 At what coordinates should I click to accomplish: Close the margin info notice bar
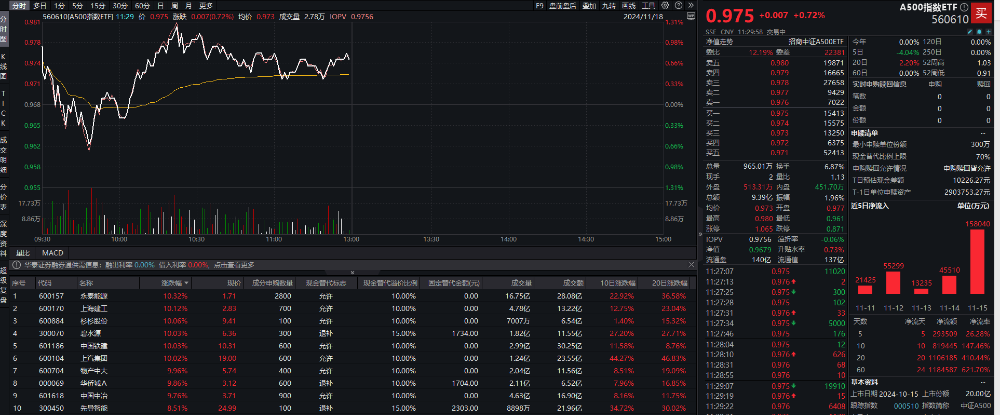tap(691, 265)
